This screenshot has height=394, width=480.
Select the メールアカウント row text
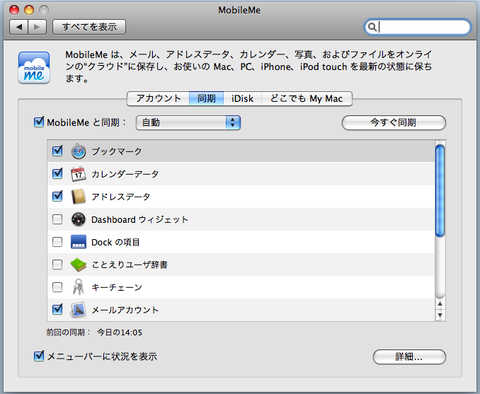[125, 310]
